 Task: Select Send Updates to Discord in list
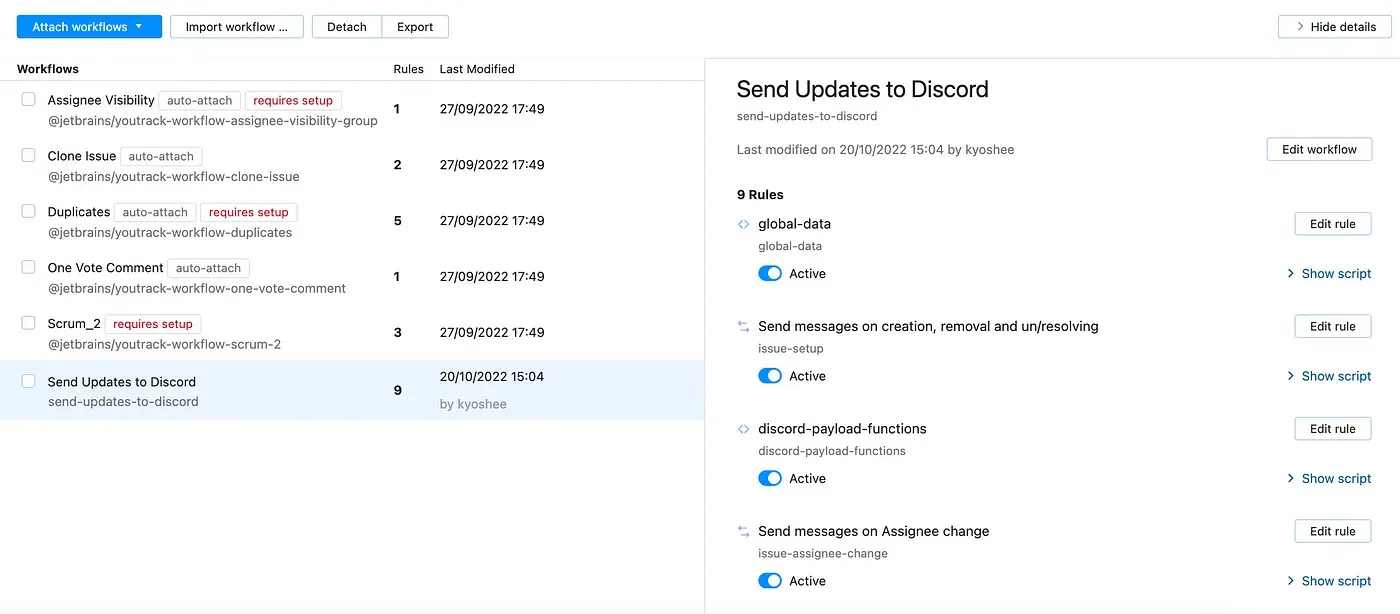[x=122, y=382]
